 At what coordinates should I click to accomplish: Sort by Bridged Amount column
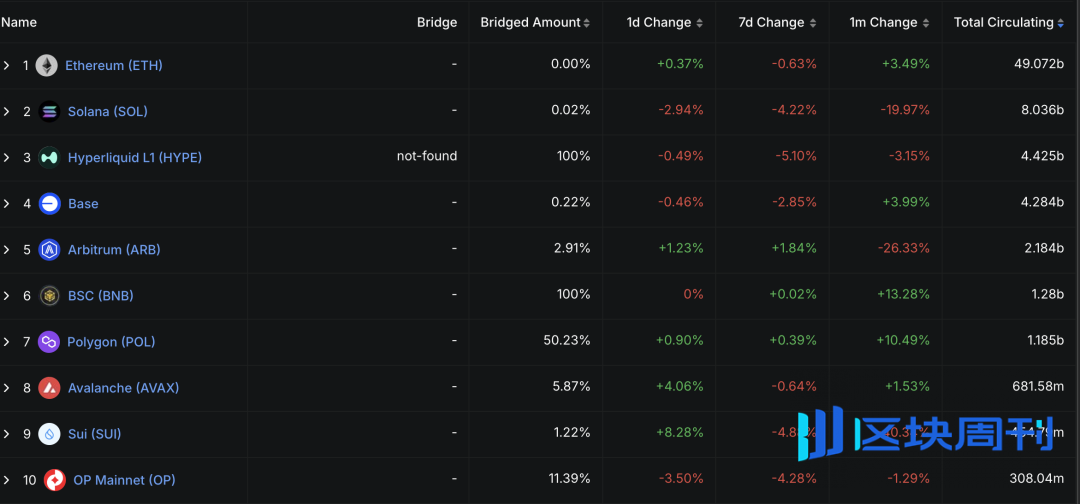click(x=535, y=22)
